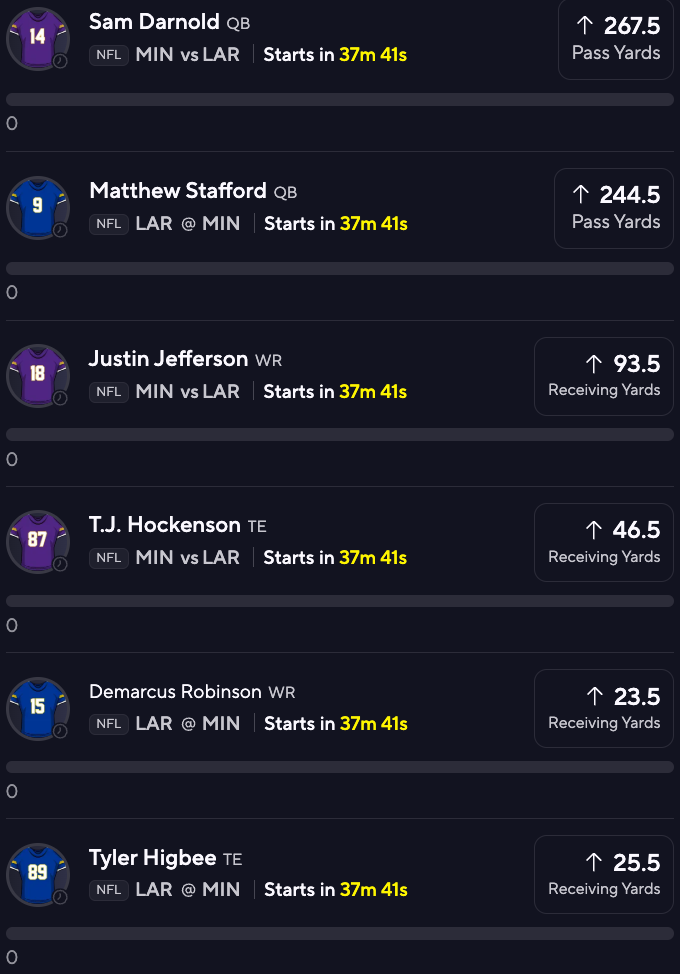Pick the 25.5 Receiving Yards box for Higbee
Image resolution: width=680 pixels, height=974 pixels.
[x=604, y=874]
